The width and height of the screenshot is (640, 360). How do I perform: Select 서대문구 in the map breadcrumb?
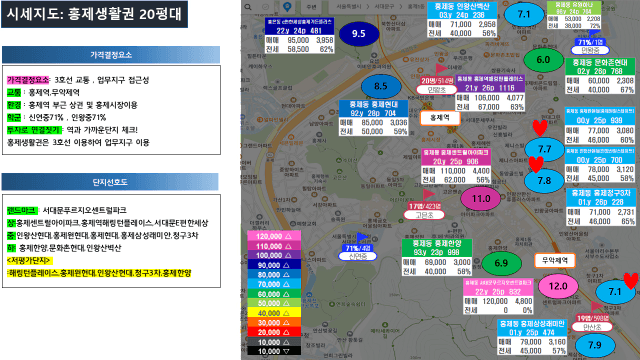coord(384,7)
